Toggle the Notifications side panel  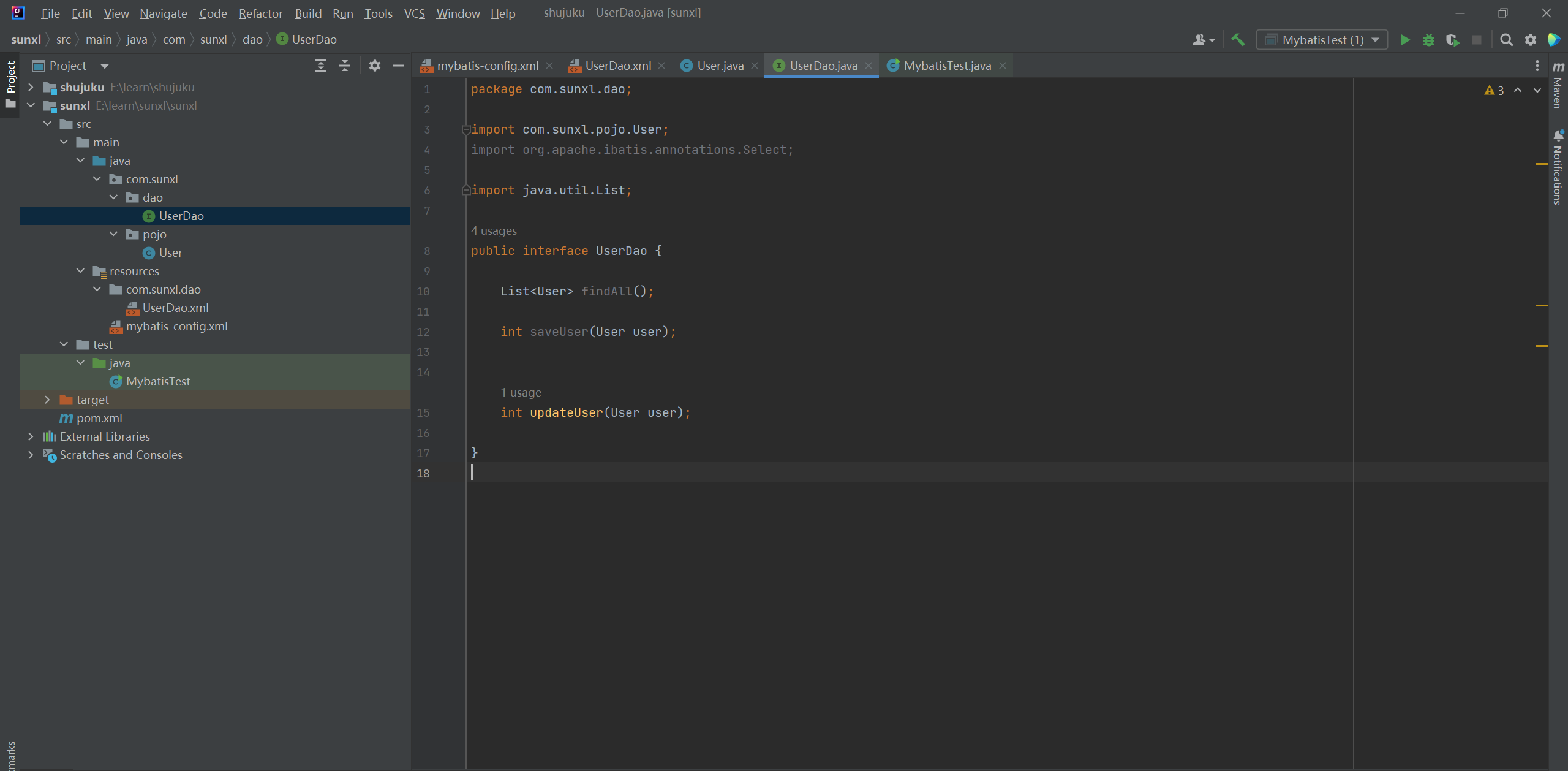coord(1558,169)
